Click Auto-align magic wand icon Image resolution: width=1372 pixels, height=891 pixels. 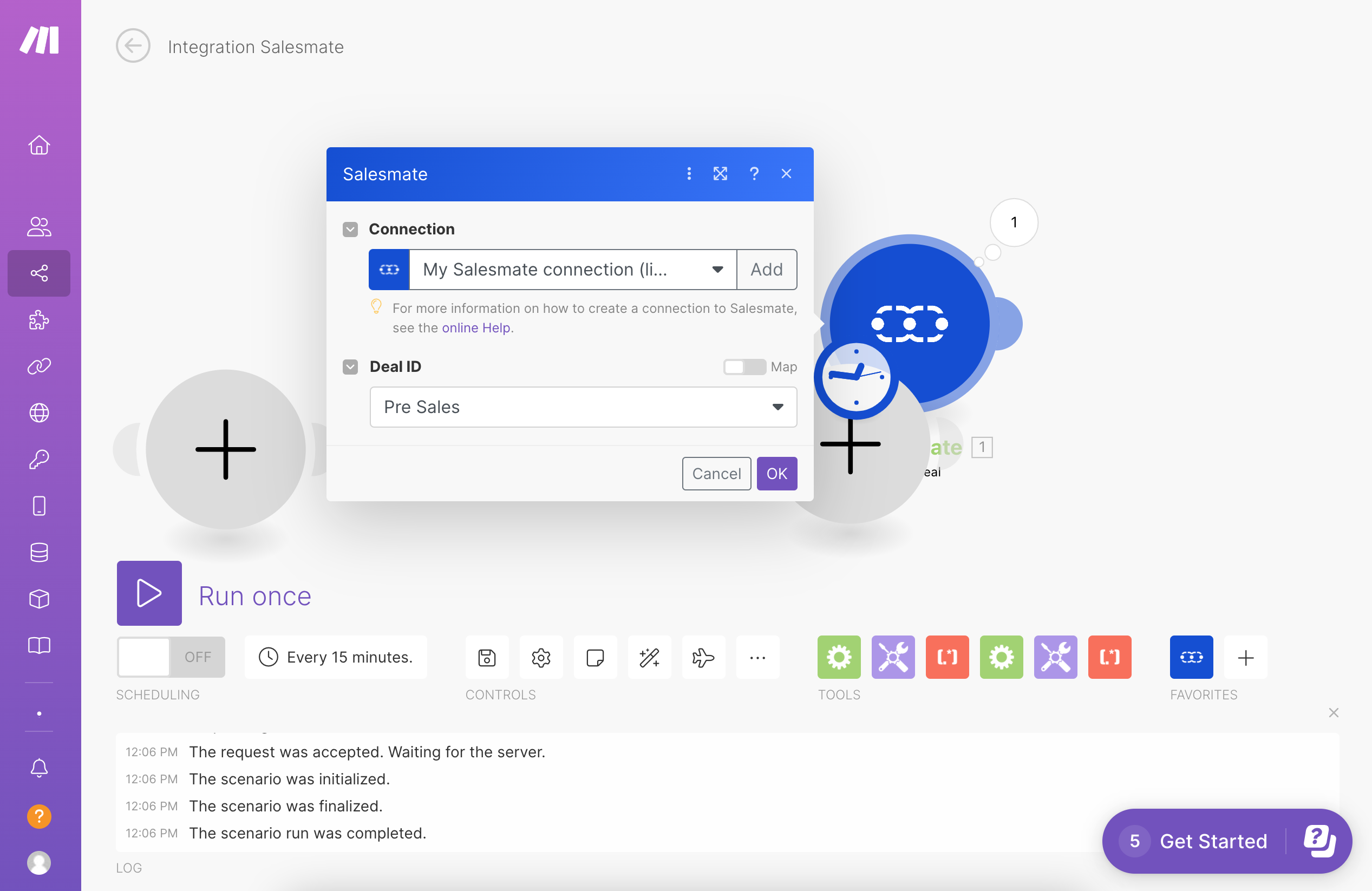[650, 658]
